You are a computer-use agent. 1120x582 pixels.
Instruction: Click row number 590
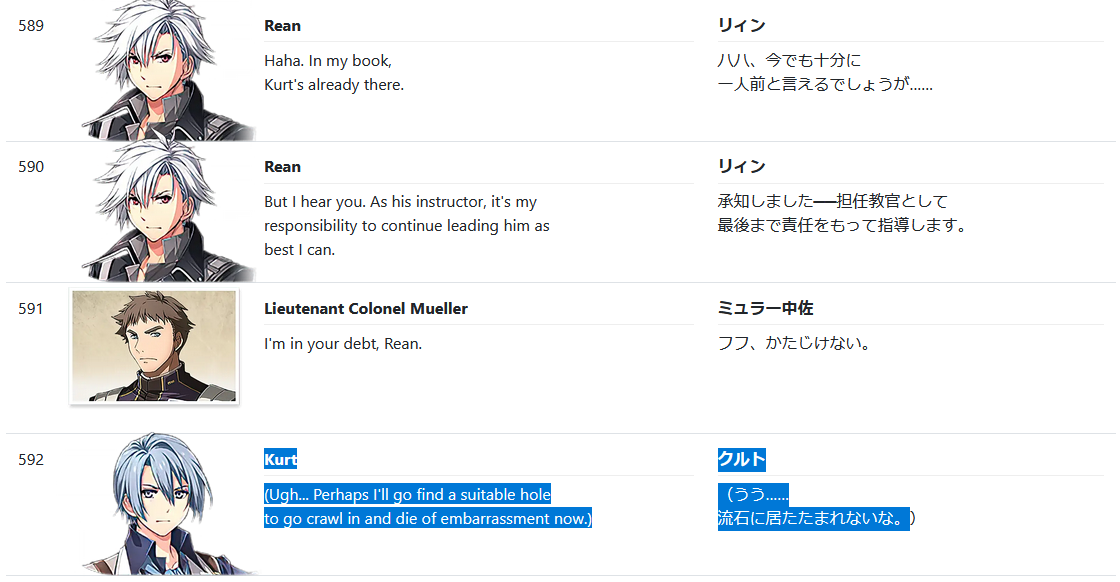31,166
